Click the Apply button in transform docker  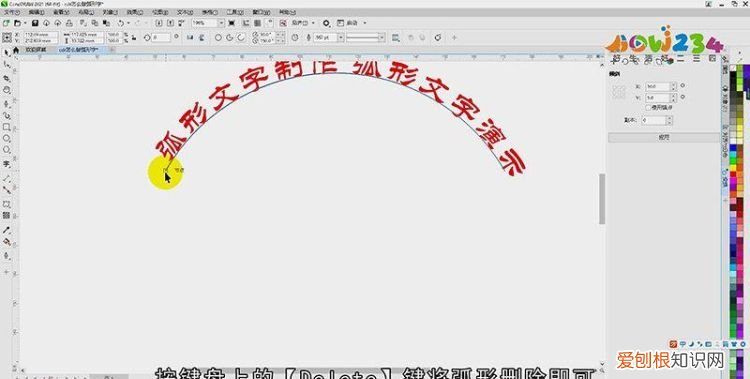point(663,137)
